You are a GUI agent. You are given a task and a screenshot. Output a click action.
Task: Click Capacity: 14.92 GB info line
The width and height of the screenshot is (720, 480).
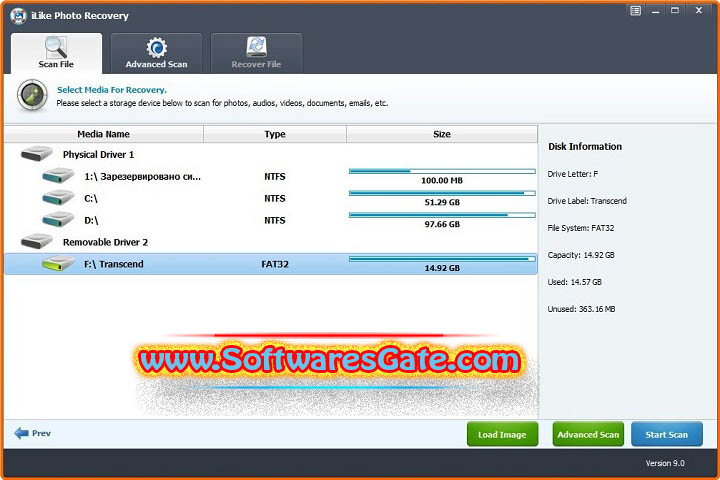point(581,255)
